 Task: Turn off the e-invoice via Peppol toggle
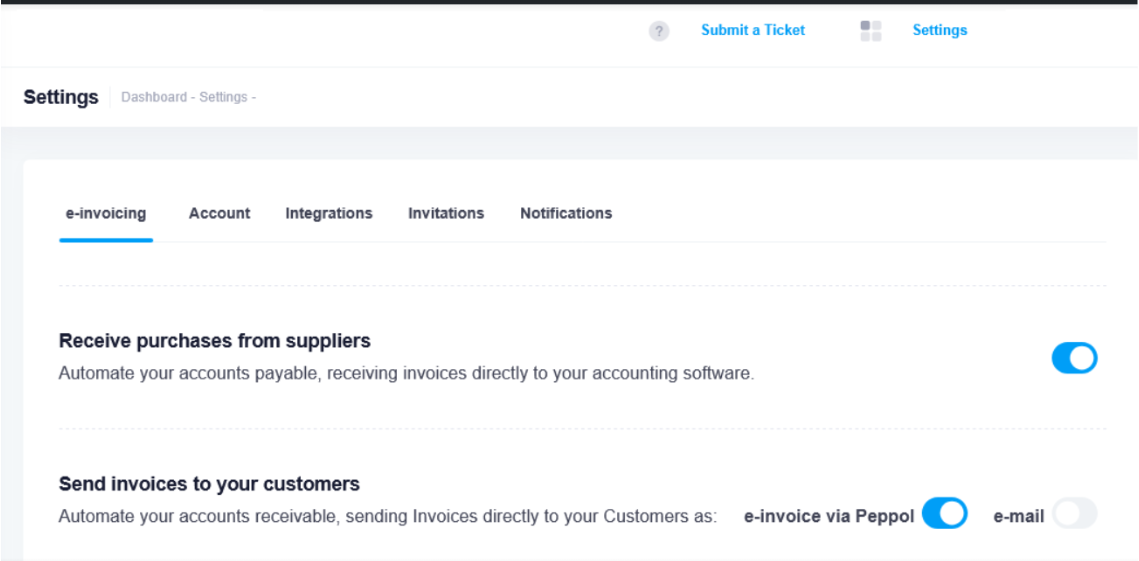[944, 514]
